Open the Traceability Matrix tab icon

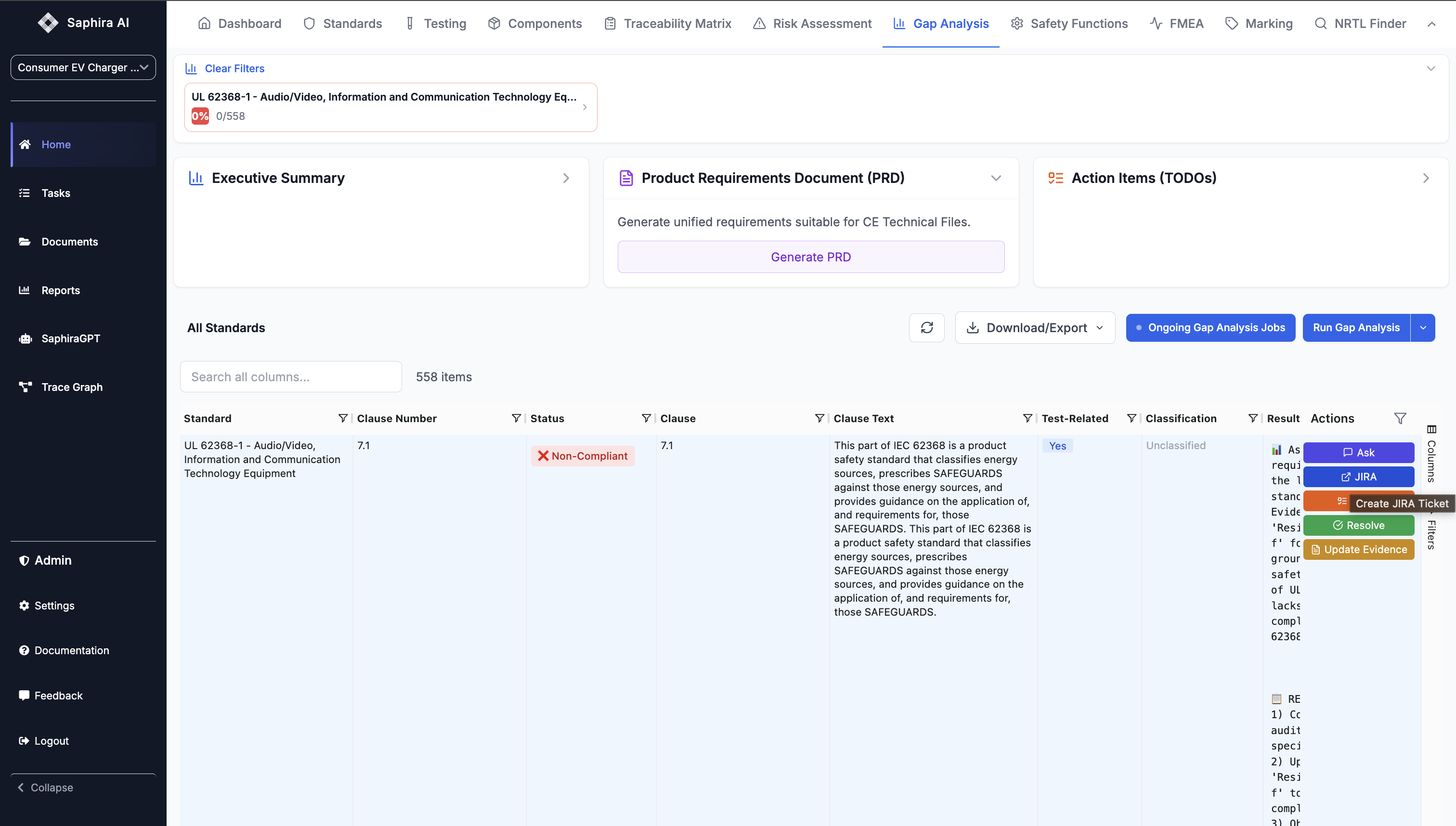click(x=610, y=23)
